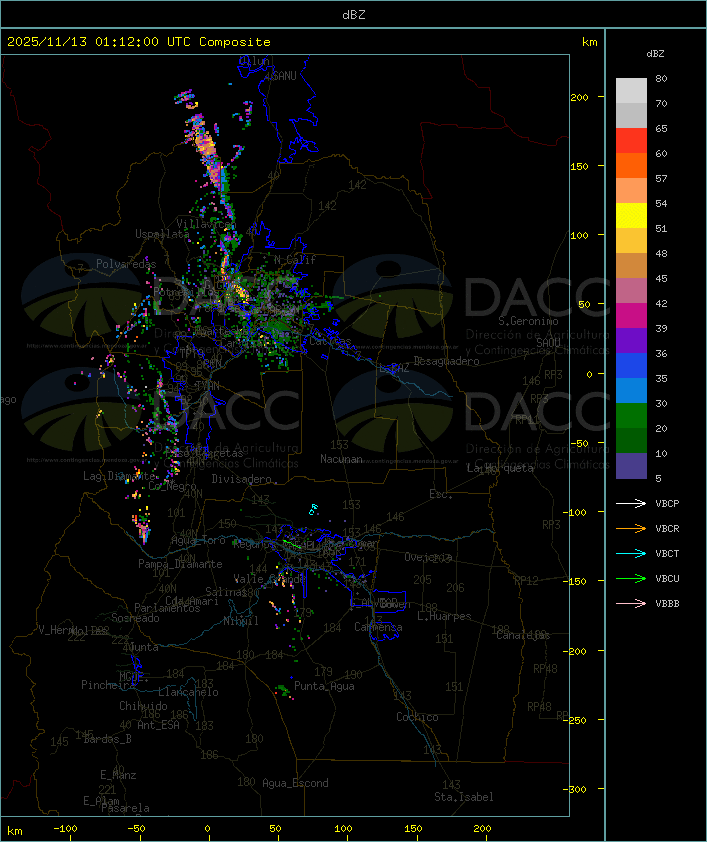Image resolution: width=707 pixels, height=842 pixels.
Task: Click the N_Calif place label
Action: (x=295, y=260)
